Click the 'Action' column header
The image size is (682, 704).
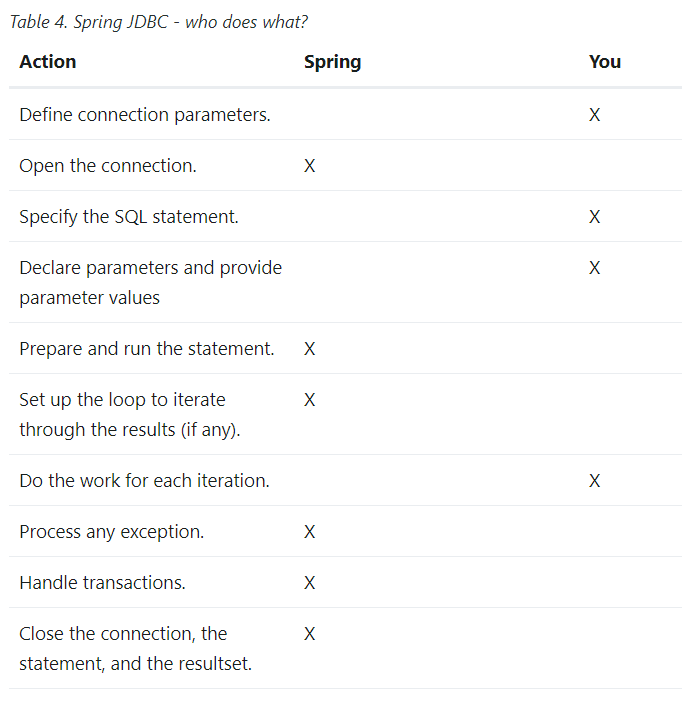point(48,62)
